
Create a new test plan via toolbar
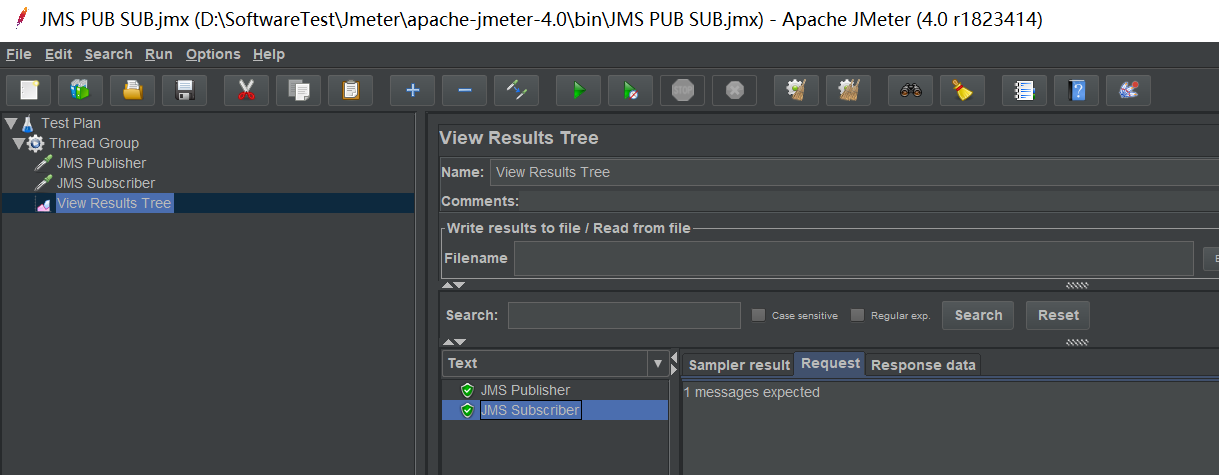click(x=29, y=90)
